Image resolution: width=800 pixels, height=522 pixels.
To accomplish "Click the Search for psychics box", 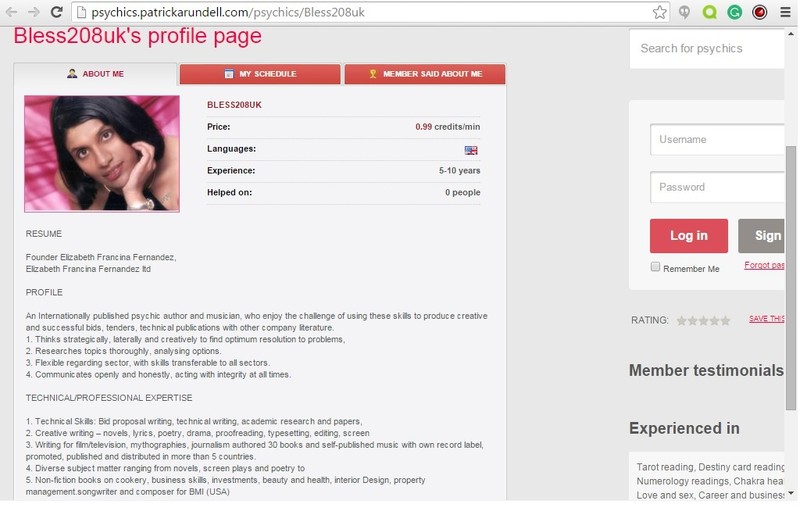I will [707, 48].
